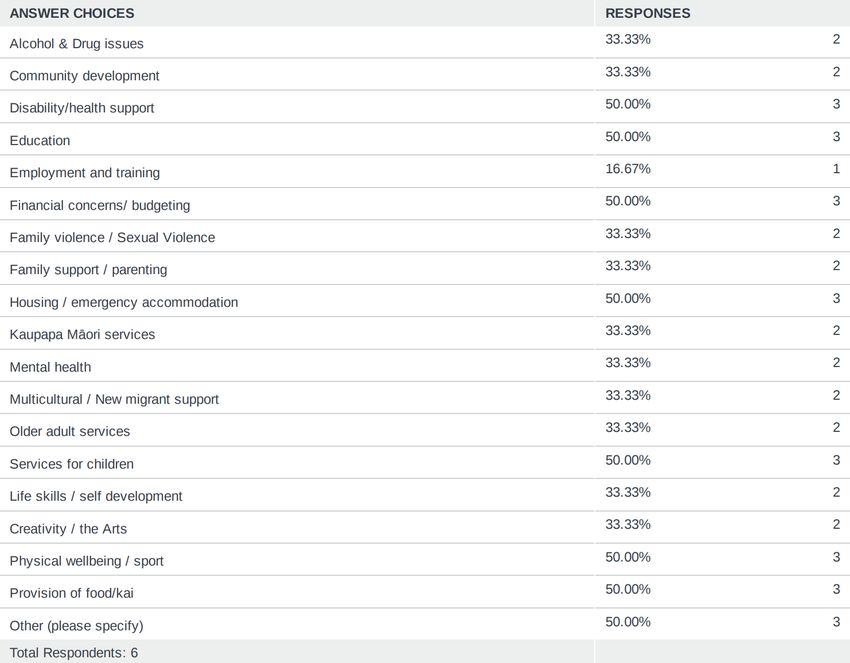Select Services for children row
The height and width of the screenshot is (663, 850).
[425, 463]
